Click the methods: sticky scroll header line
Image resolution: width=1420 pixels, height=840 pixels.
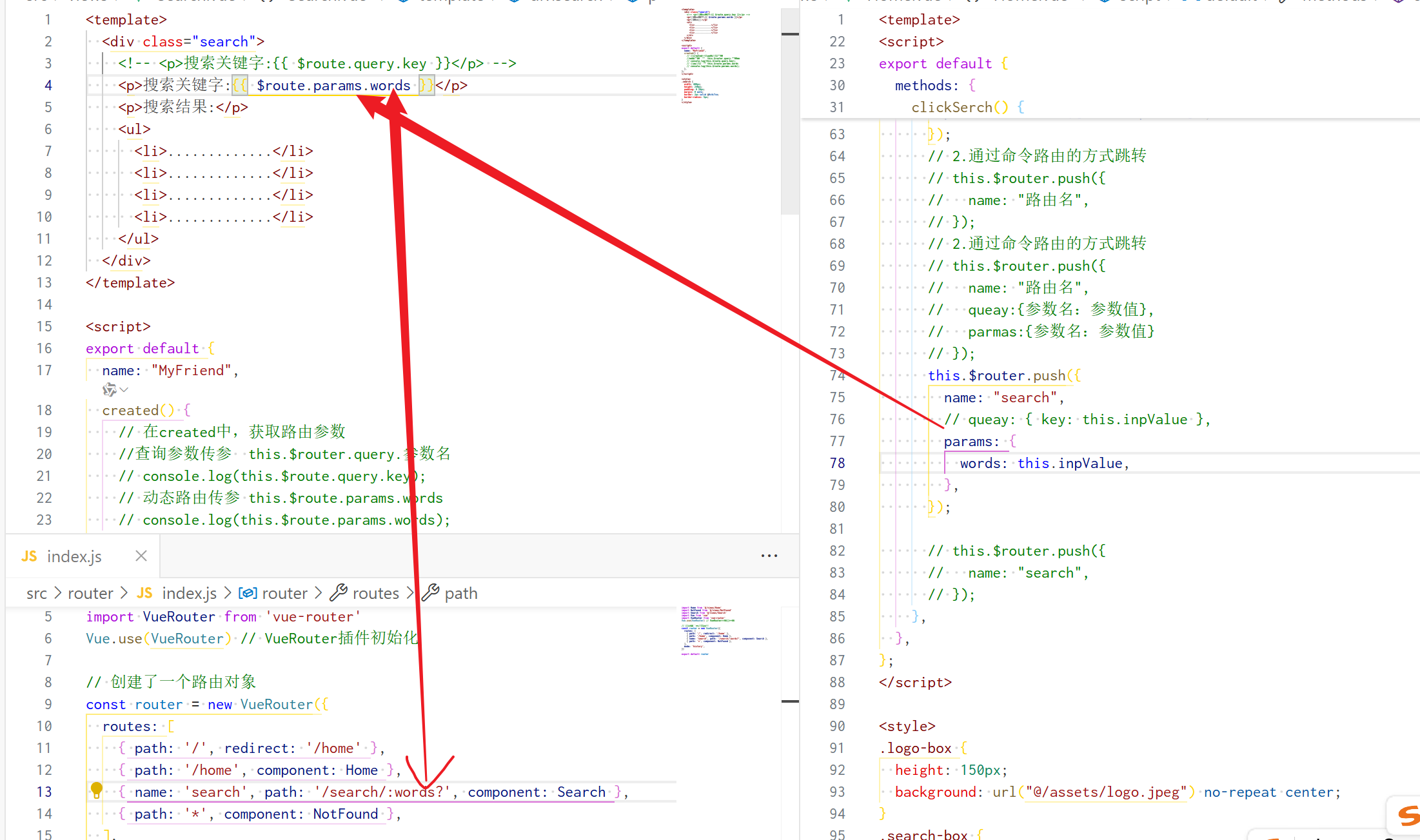tap(926, 85)
